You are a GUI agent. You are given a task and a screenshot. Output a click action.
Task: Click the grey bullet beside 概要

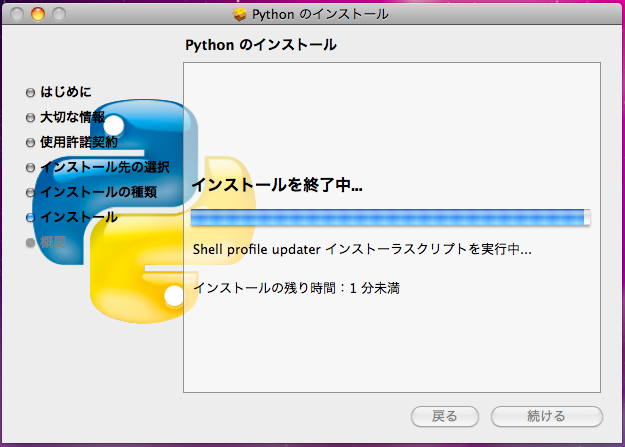point(30,242)
